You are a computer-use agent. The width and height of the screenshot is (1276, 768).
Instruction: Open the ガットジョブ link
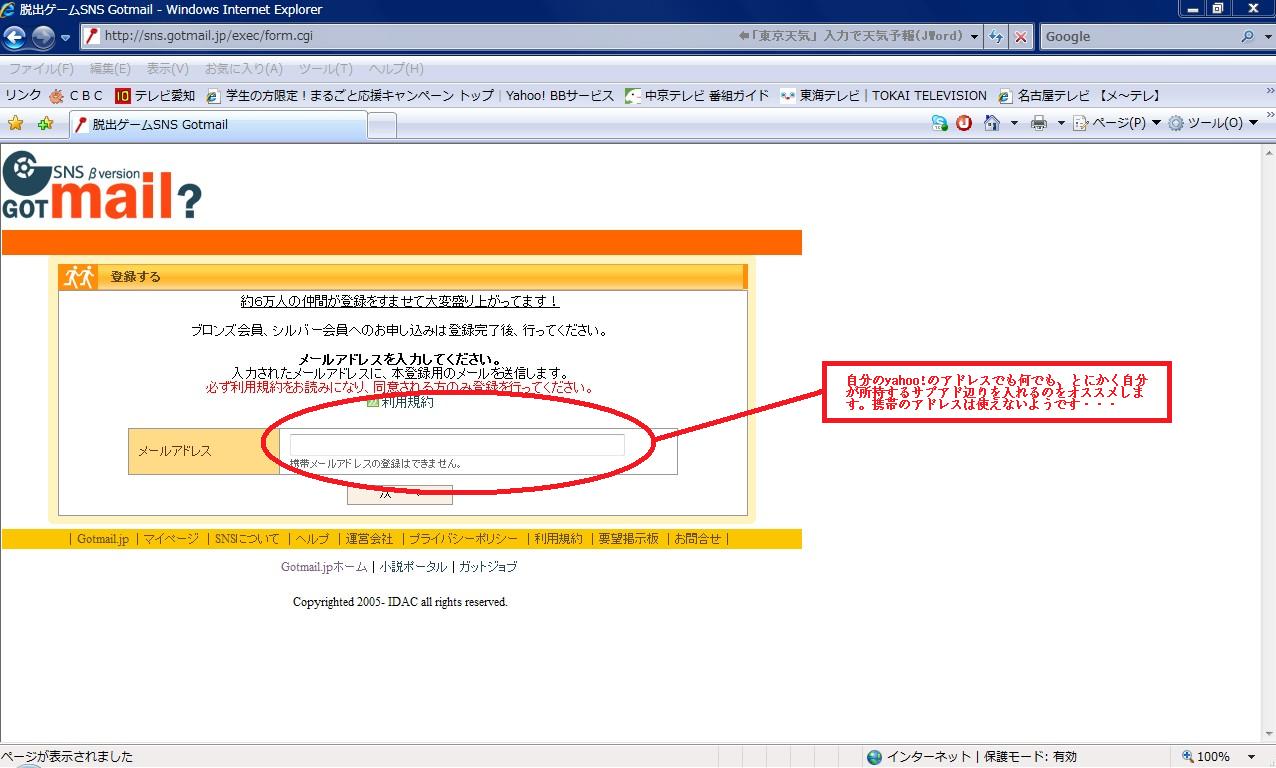point(488,567)
